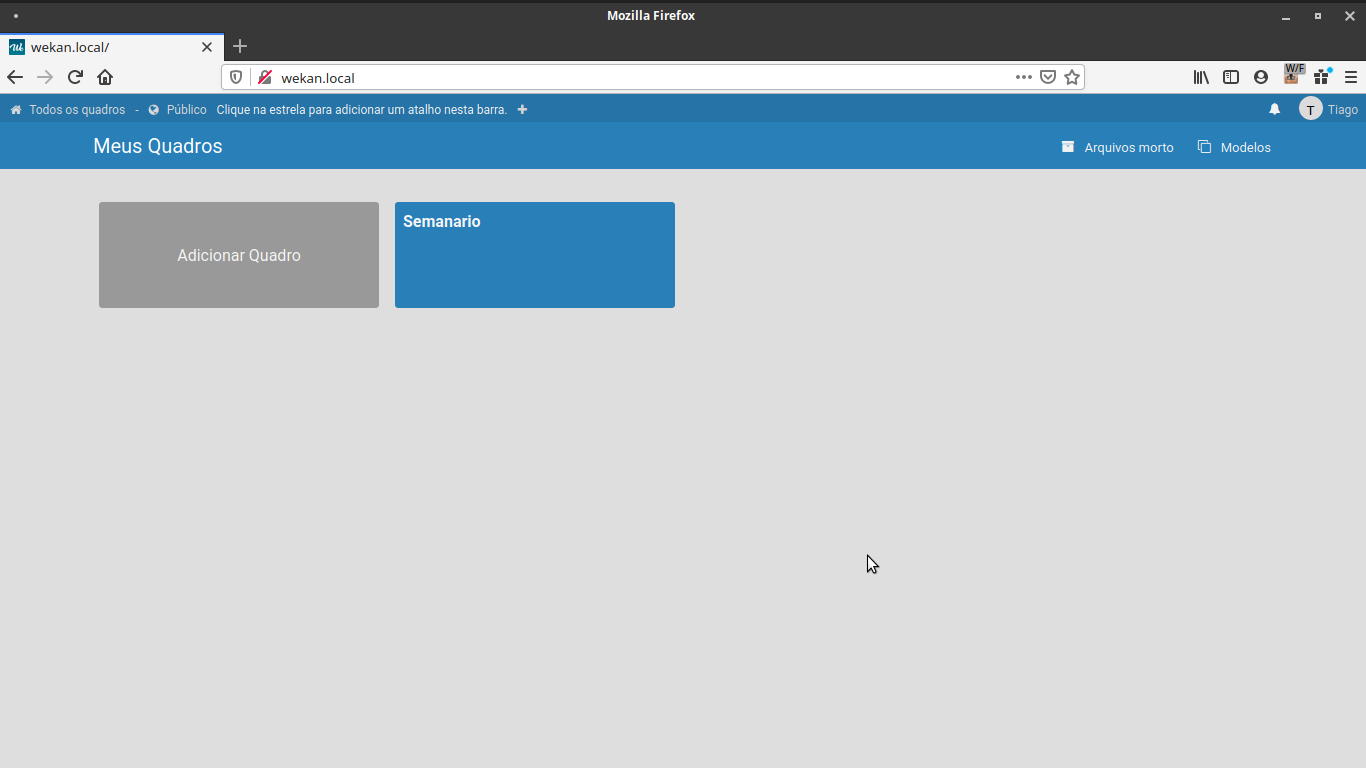Open the Firefox hamburger menu
The image size is (1366, 768).
coord(1350,77)
